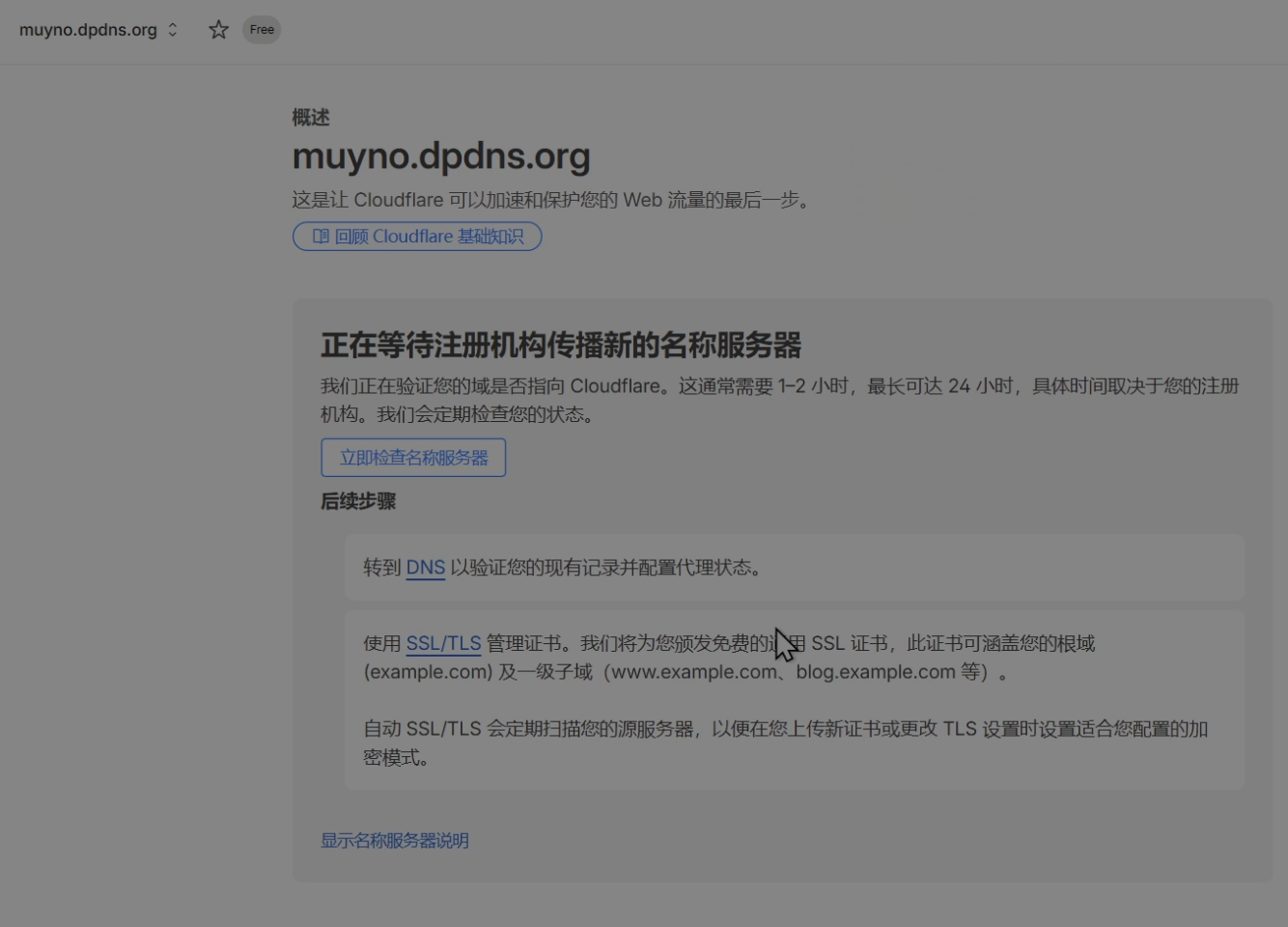The width and height of the screenshot is (1288, 927).
Task: Click the 概述 section label
Action: (x=311, y=118)
